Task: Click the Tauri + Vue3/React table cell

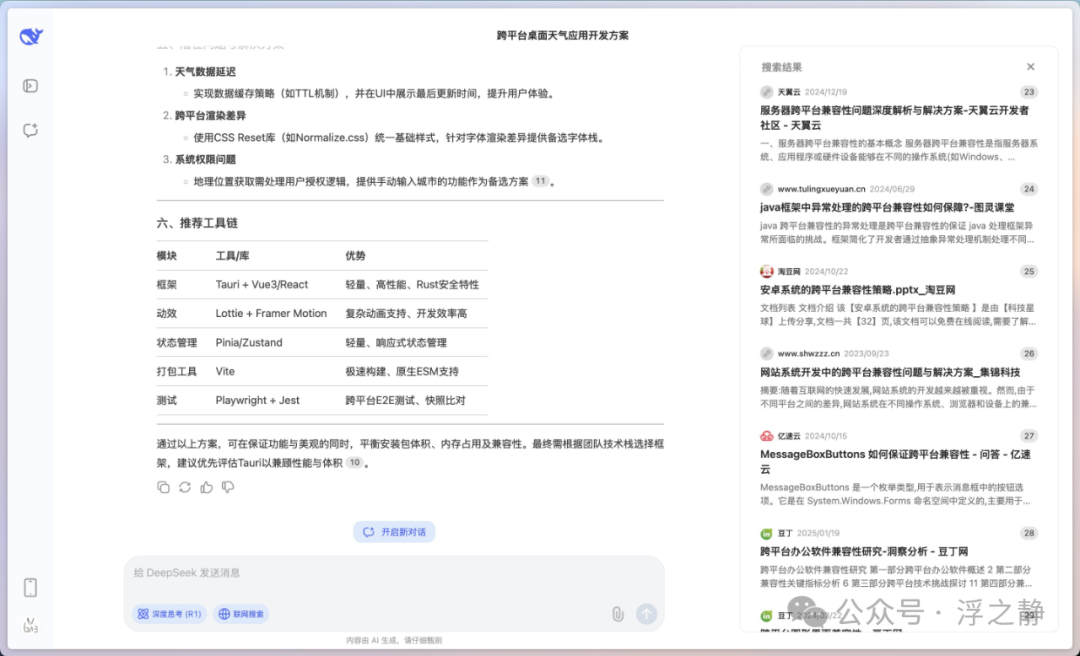Action: tap(262, 285)
